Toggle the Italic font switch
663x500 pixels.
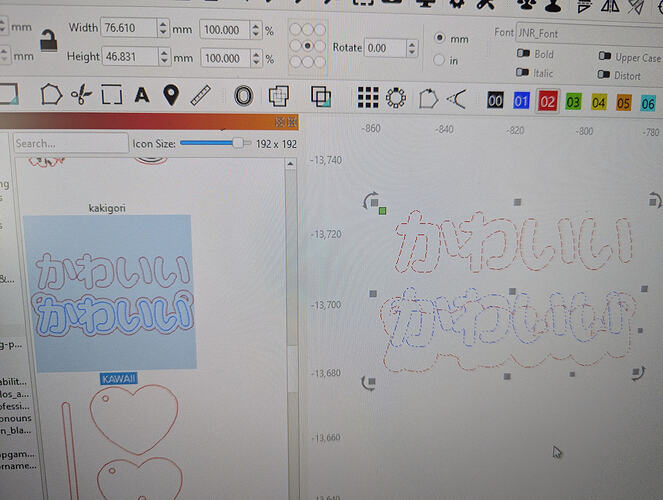522,72
